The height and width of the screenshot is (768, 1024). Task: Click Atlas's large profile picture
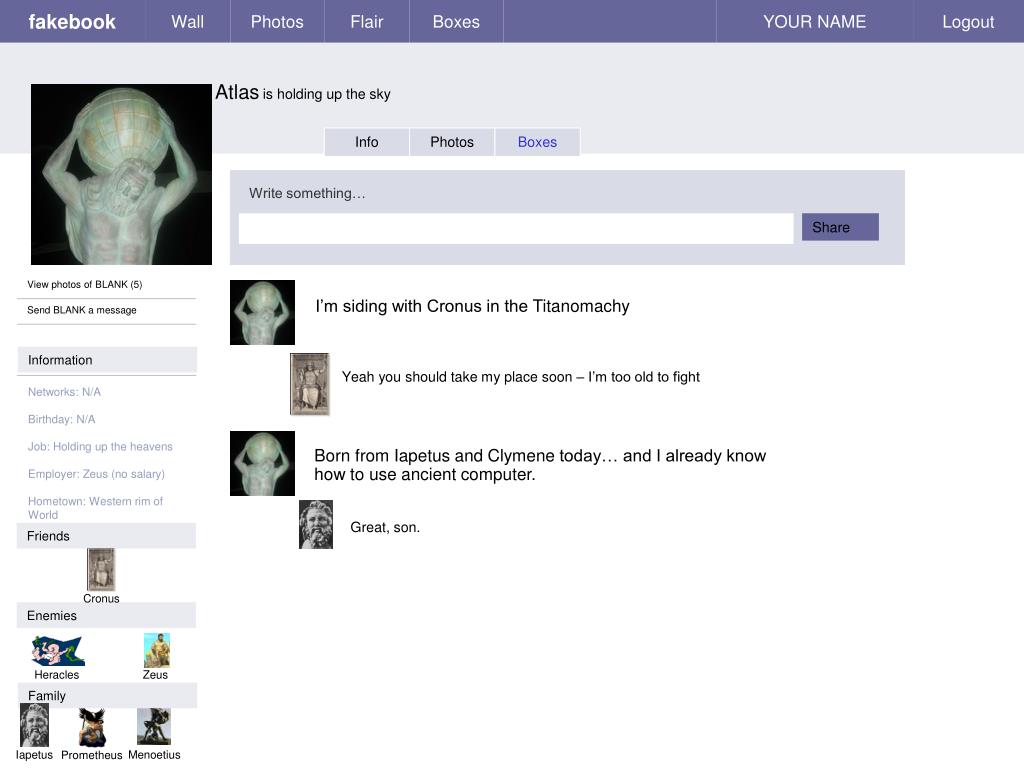(121, 174)
